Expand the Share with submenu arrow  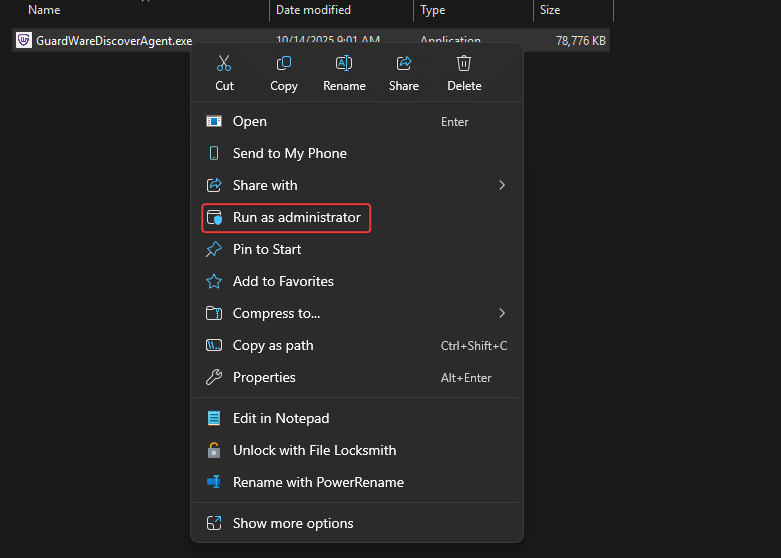click(x=502, y=185)
